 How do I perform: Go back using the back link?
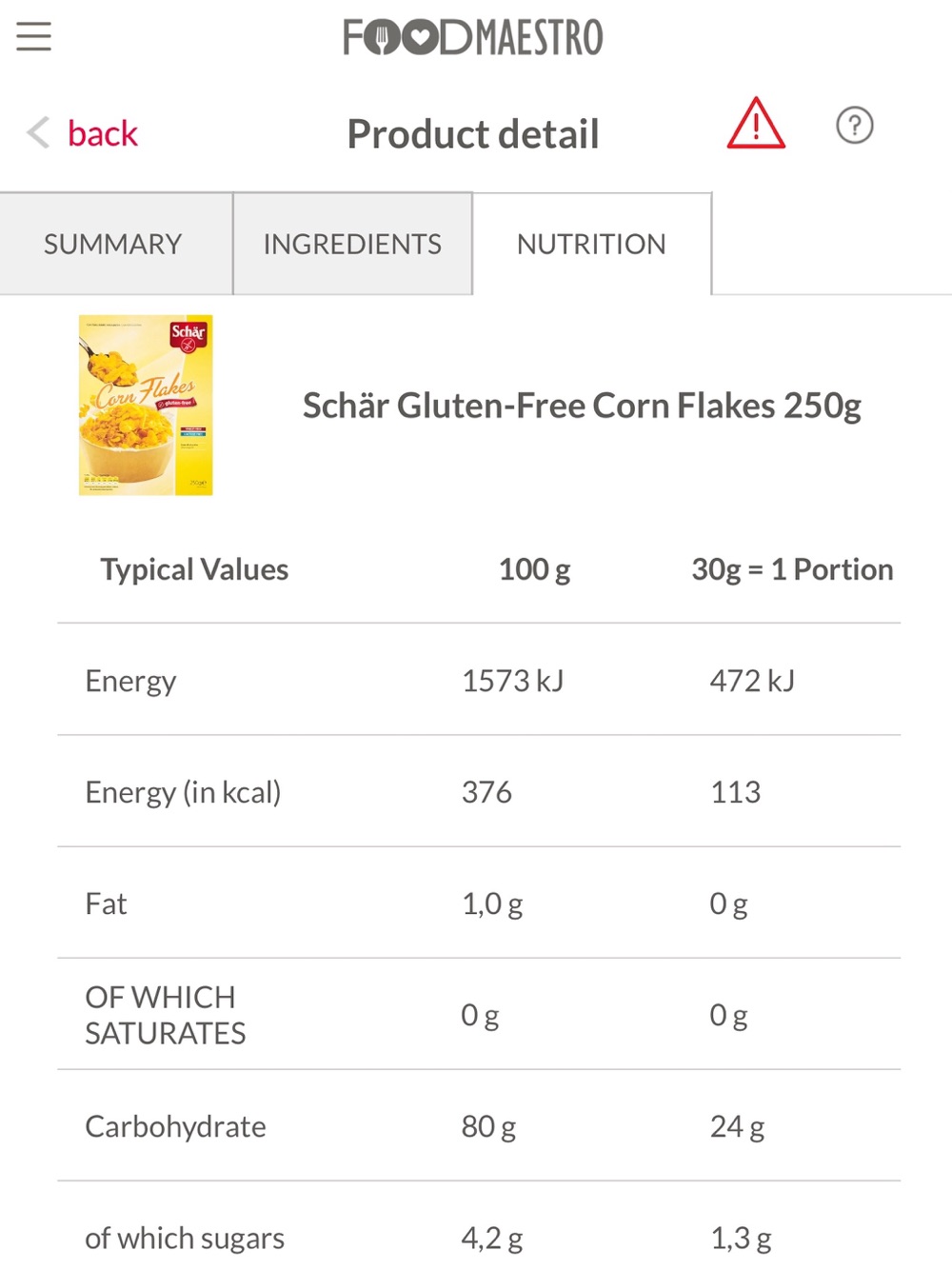103,133
